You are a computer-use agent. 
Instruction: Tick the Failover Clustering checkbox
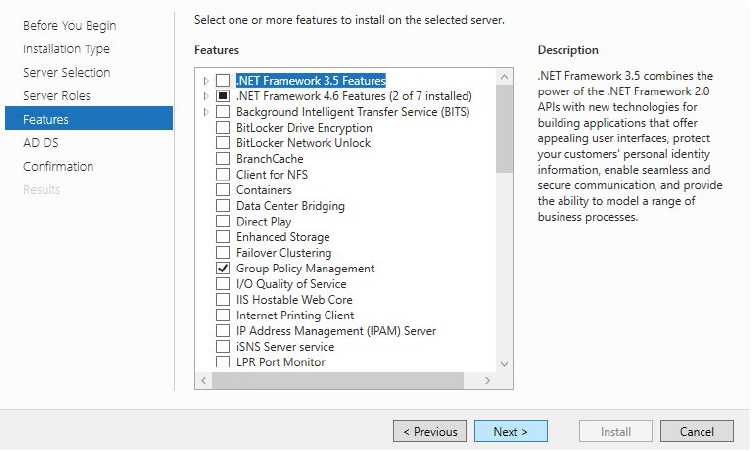click(x=223, y=253)
